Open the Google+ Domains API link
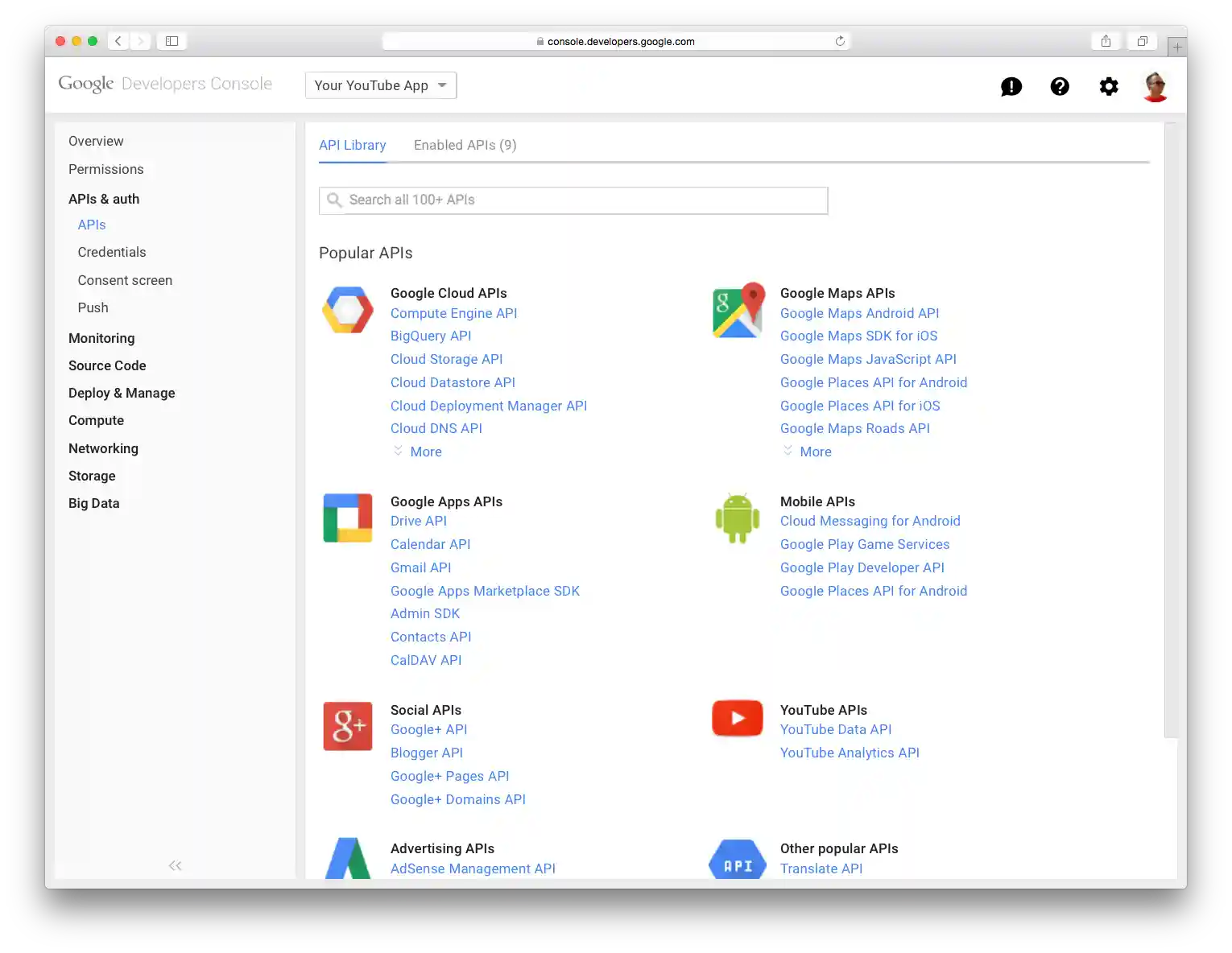 (x=458, y=799)
